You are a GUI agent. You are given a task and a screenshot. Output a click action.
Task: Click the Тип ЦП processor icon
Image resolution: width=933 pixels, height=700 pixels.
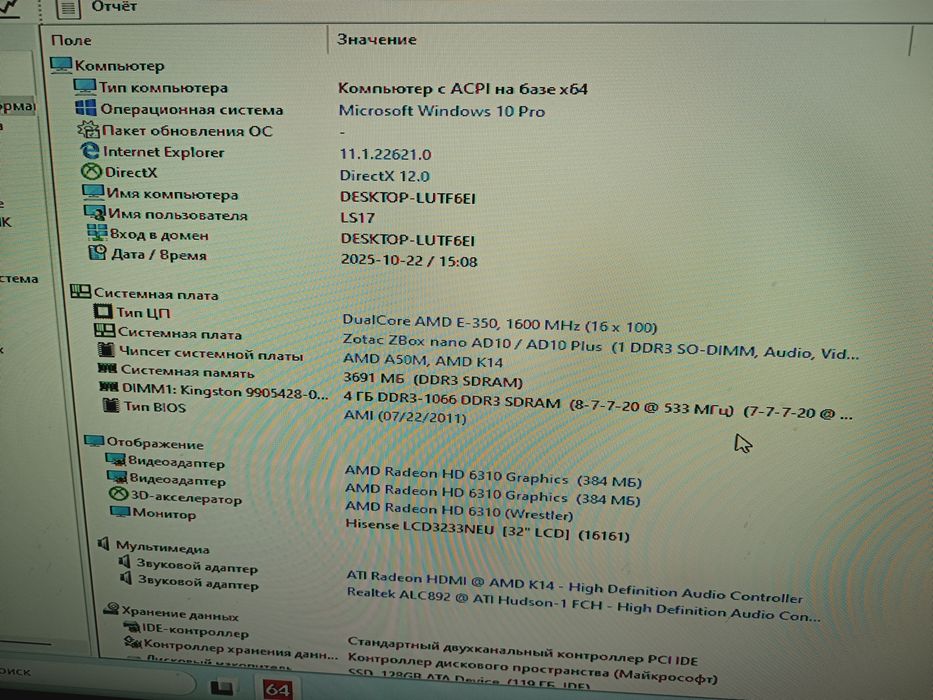(102, 311)
